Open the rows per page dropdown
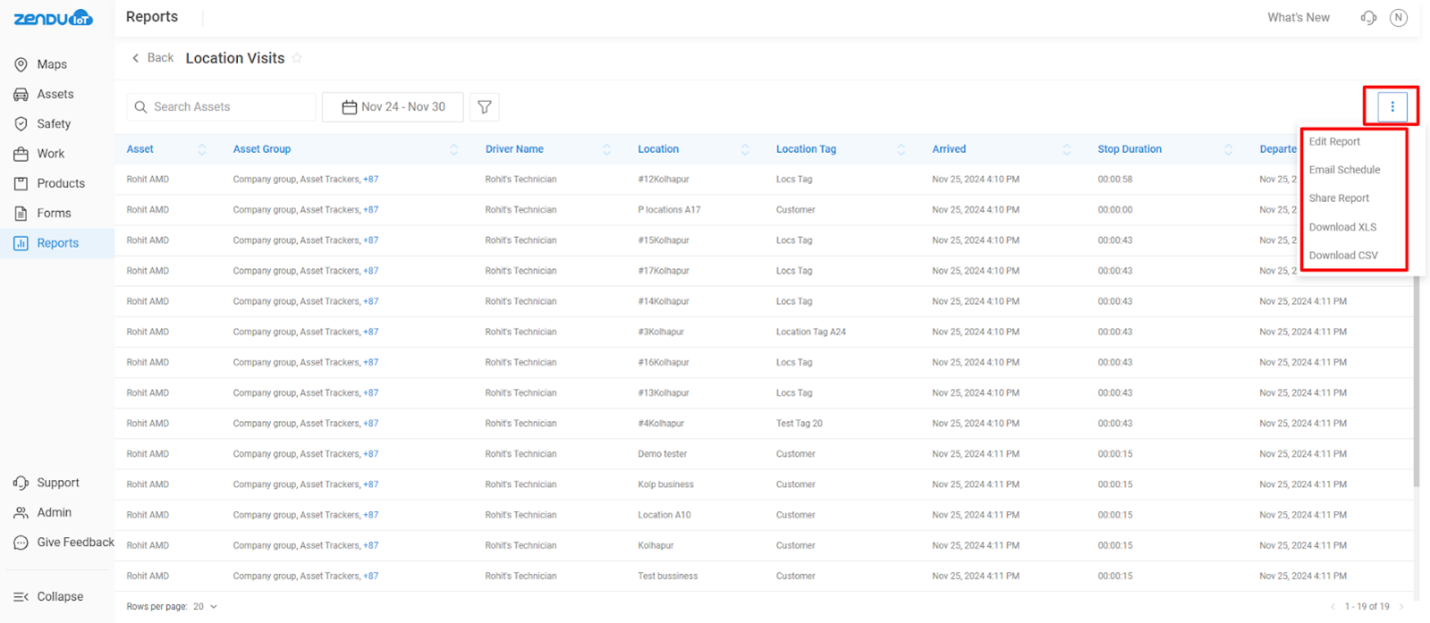Viewport: 1430px width, 623px height. [205, 607]
